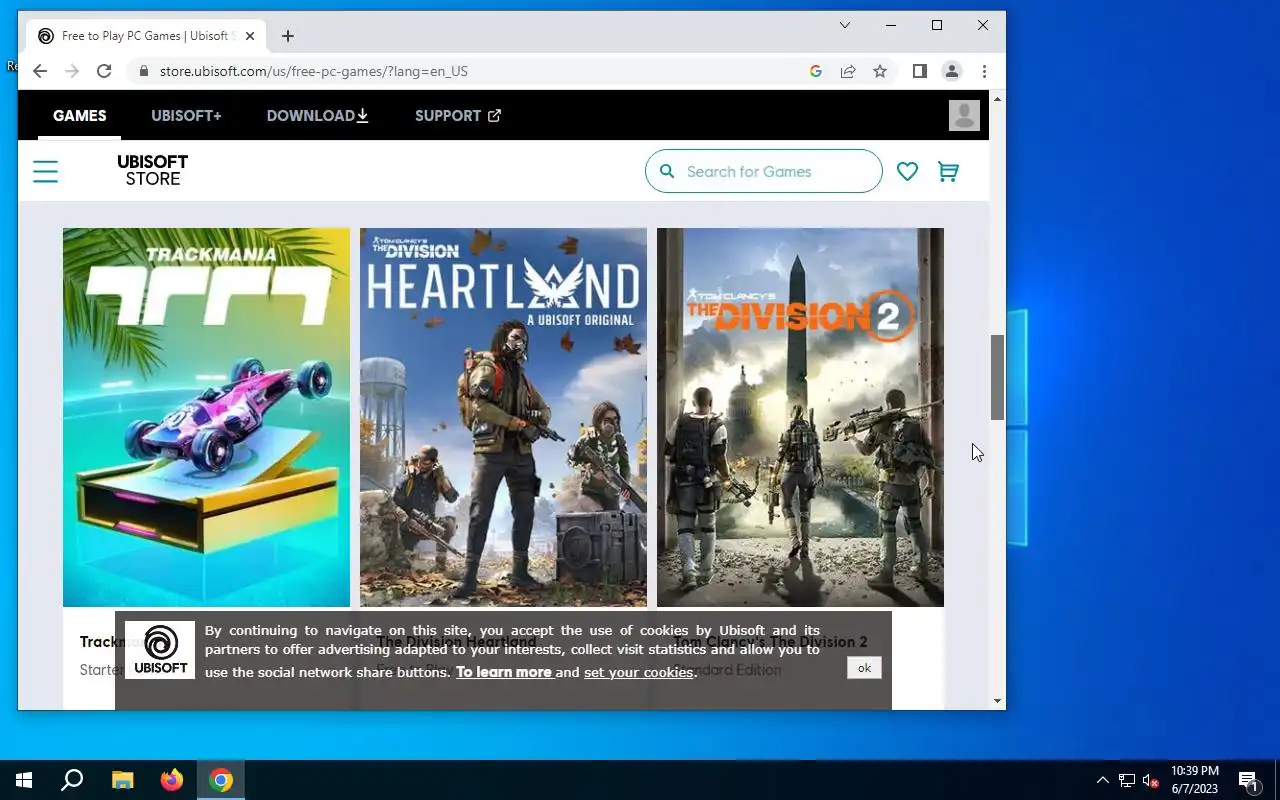The height and width of the screenshot is (800, 1280).
Task: Show hidden system tray icons
Action: click(x=1102, y=780)
